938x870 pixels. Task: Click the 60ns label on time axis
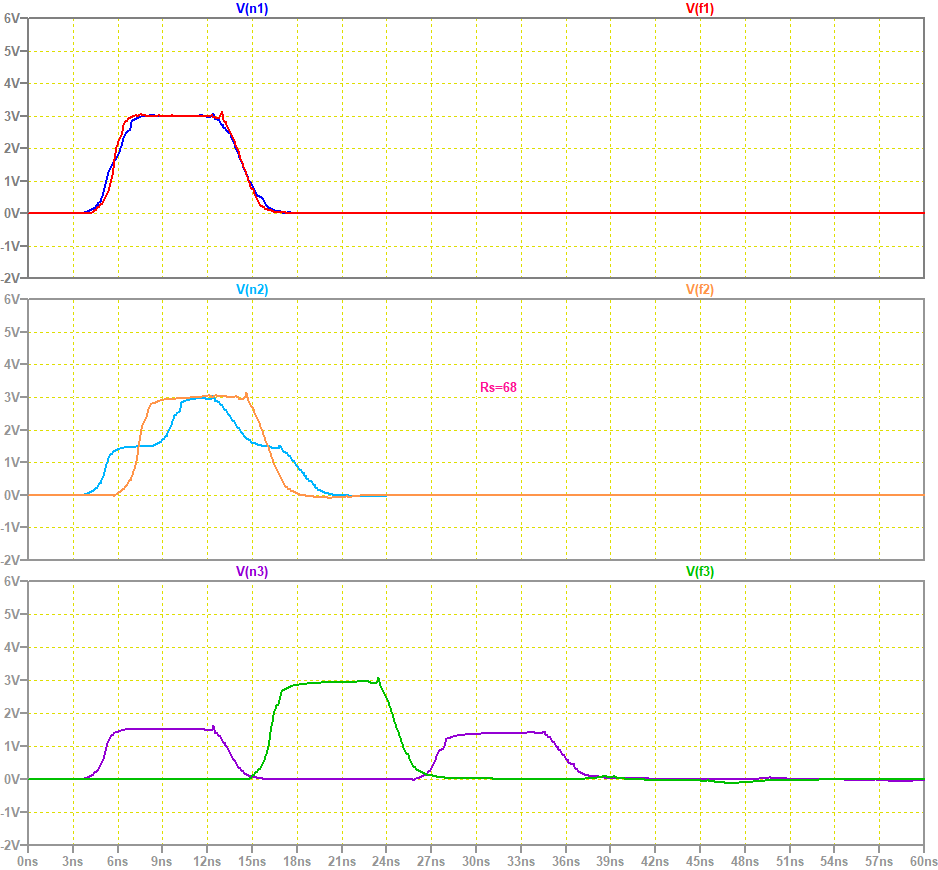coord(923,859)
